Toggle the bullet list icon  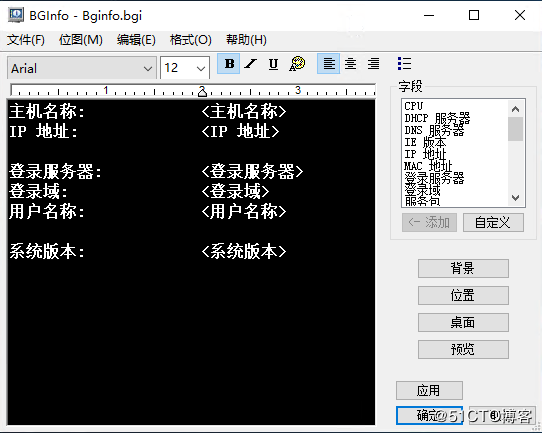point(404,64)
